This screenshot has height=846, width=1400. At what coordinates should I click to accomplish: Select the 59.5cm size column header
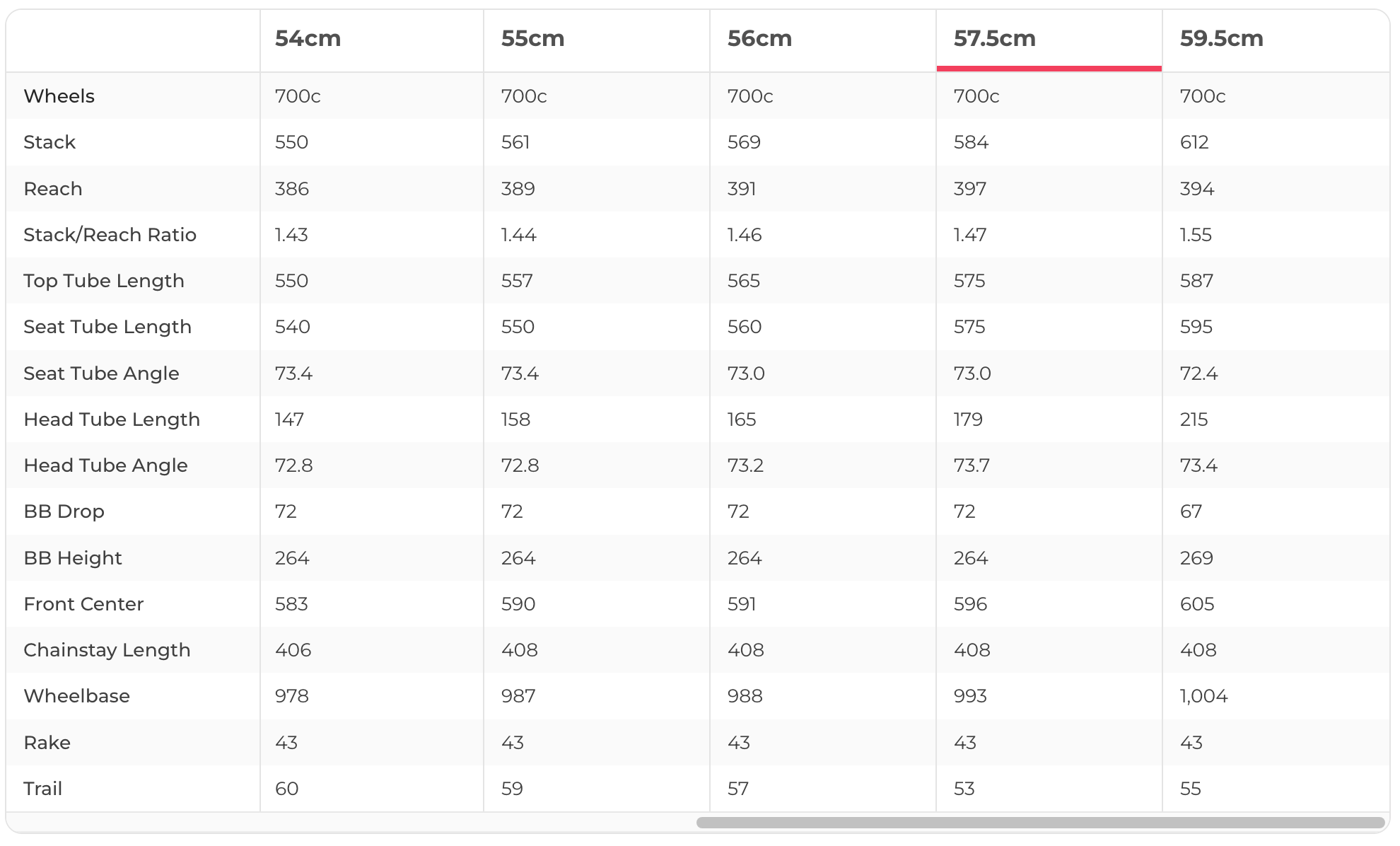click(x=1221, y=39)
